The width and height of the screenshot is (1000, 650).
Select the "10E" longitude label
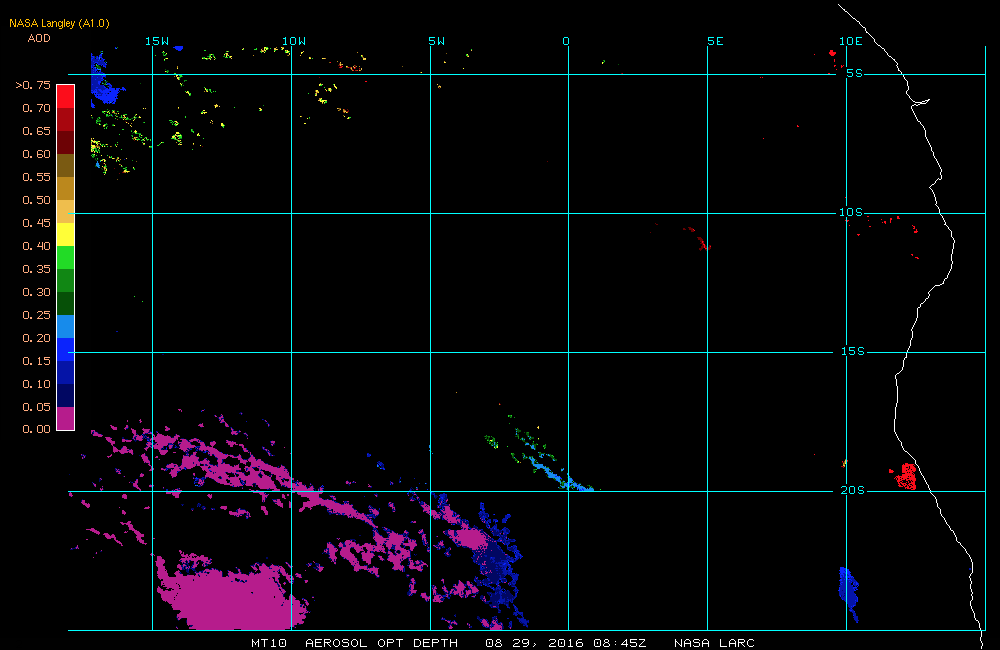pos(851,41)
